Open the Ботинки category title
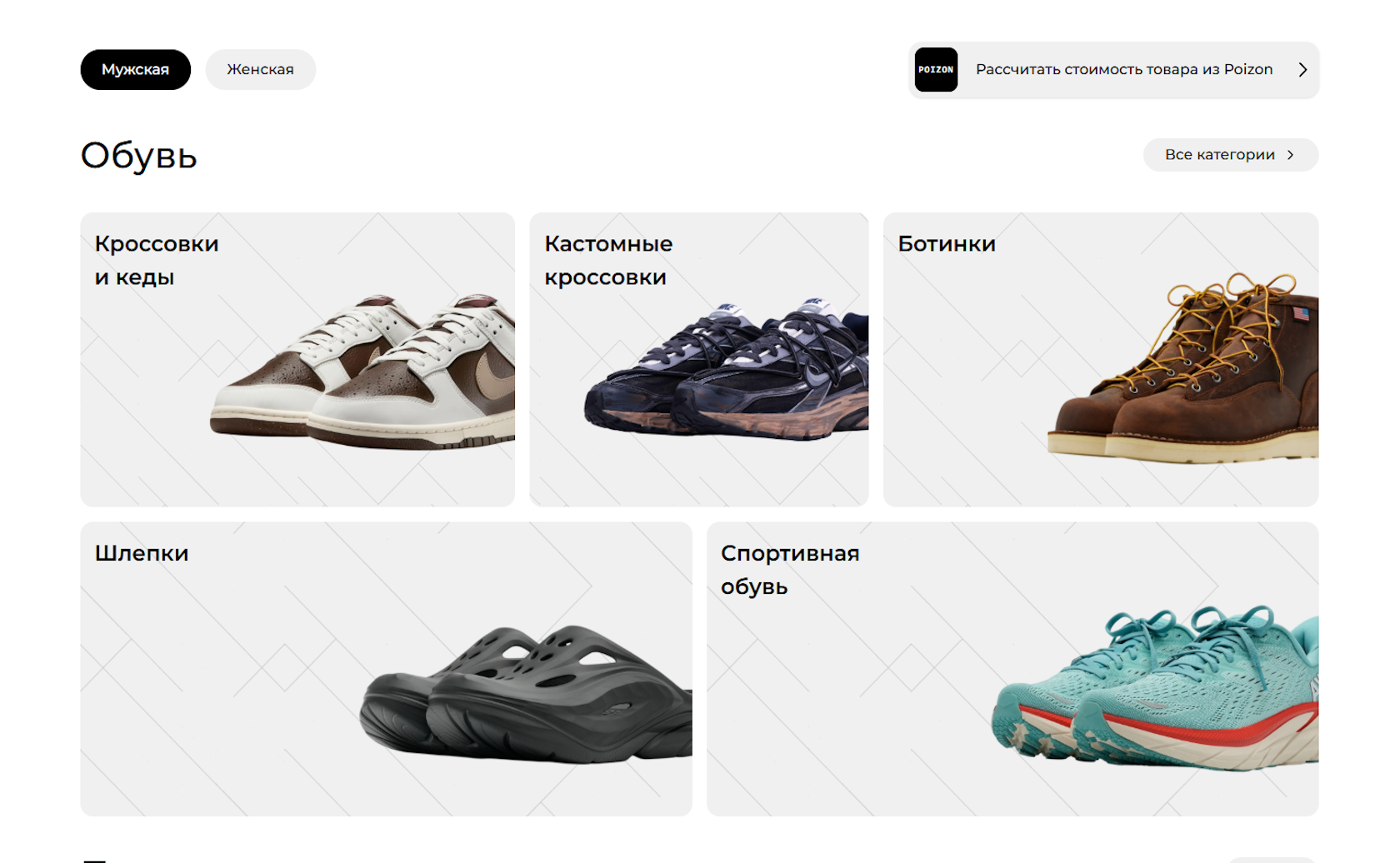Image resolution: width=1400 pixels, height=863 pixels. click(947, 244)
